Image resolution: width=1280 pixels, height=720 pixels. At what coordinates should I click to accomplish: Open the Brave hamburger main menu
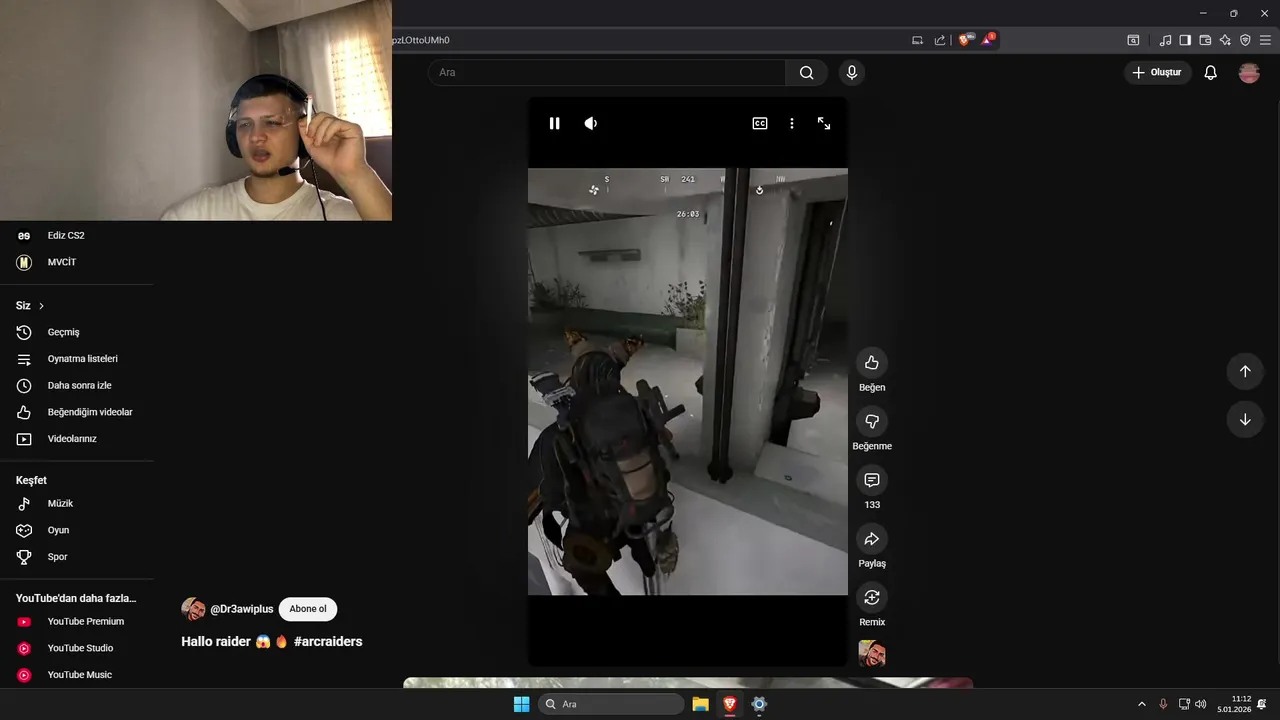tap(1265, 40)
